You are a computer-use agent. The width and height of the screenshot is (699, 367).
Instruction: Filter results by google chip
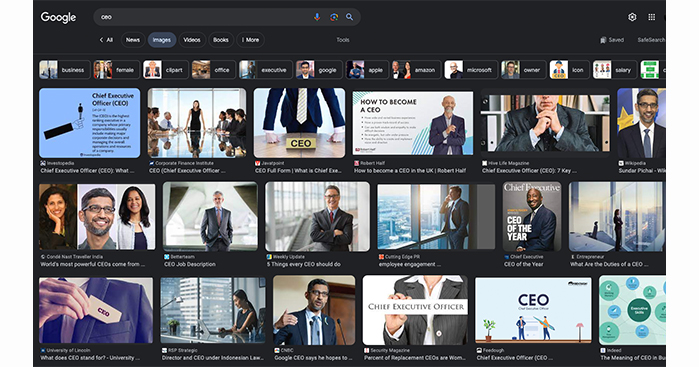(x=319, y=70)
